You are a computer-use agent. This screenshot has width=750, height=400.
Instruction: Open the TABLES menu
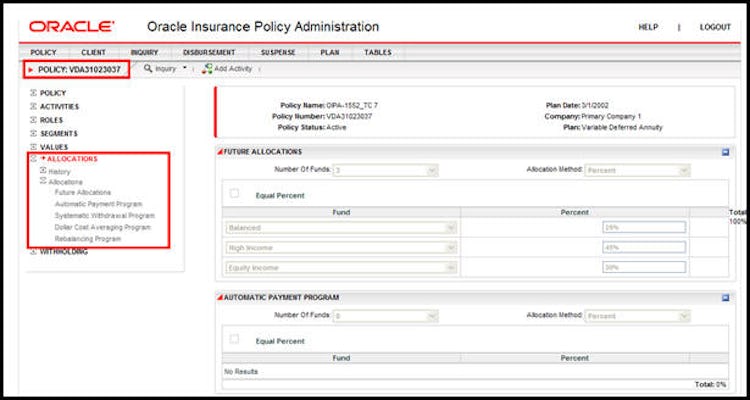(x=378, y=53)
